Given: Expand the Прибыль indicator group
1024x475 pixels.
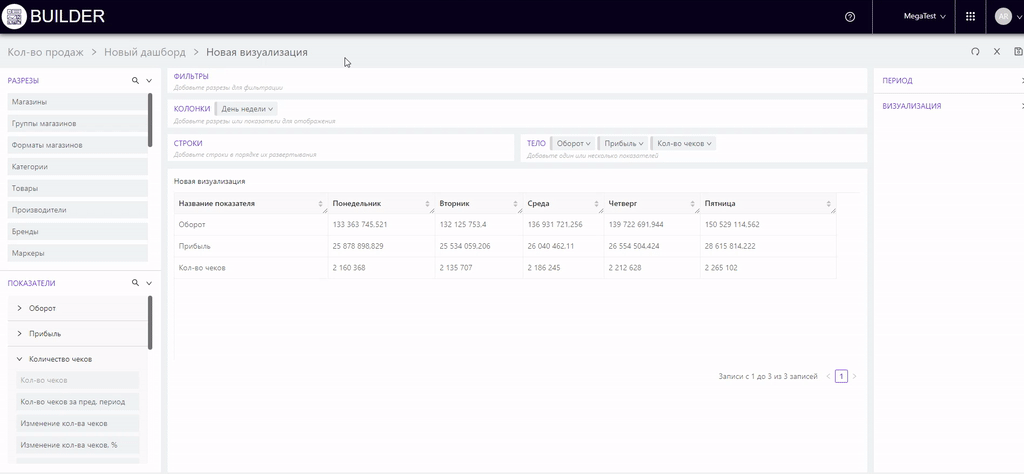Looking at the screenshot, I should click(20, 333).
